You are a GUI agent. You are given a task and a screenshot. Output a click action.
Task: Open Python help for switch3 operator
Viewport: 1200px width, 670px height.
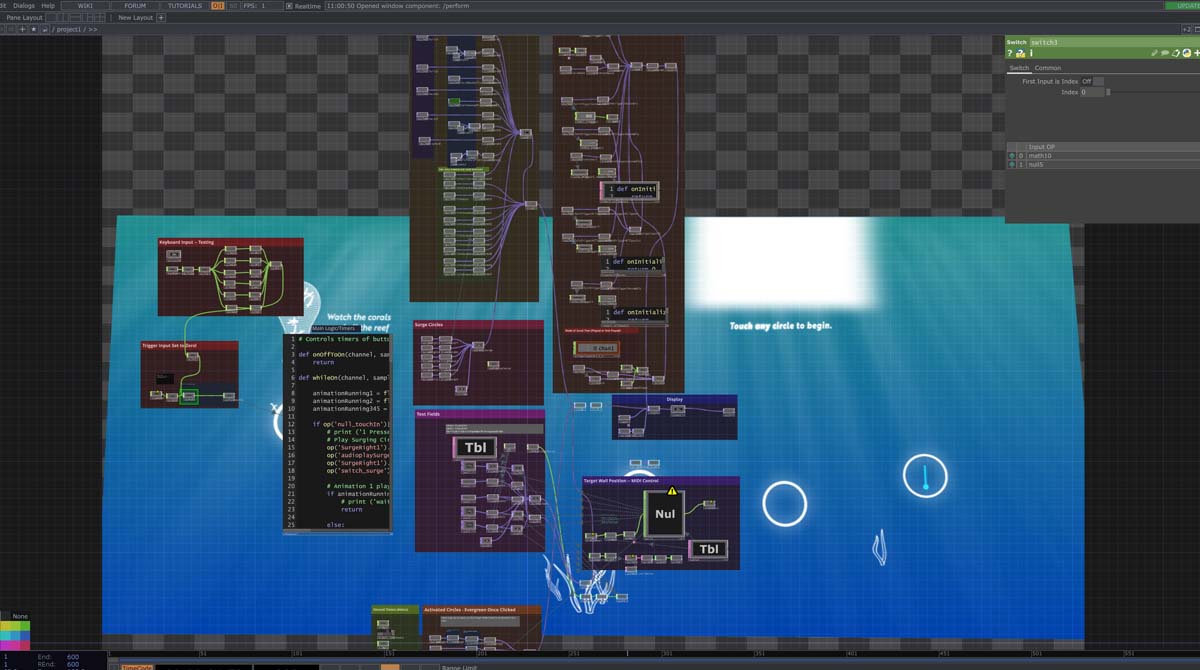(1020, 53)
